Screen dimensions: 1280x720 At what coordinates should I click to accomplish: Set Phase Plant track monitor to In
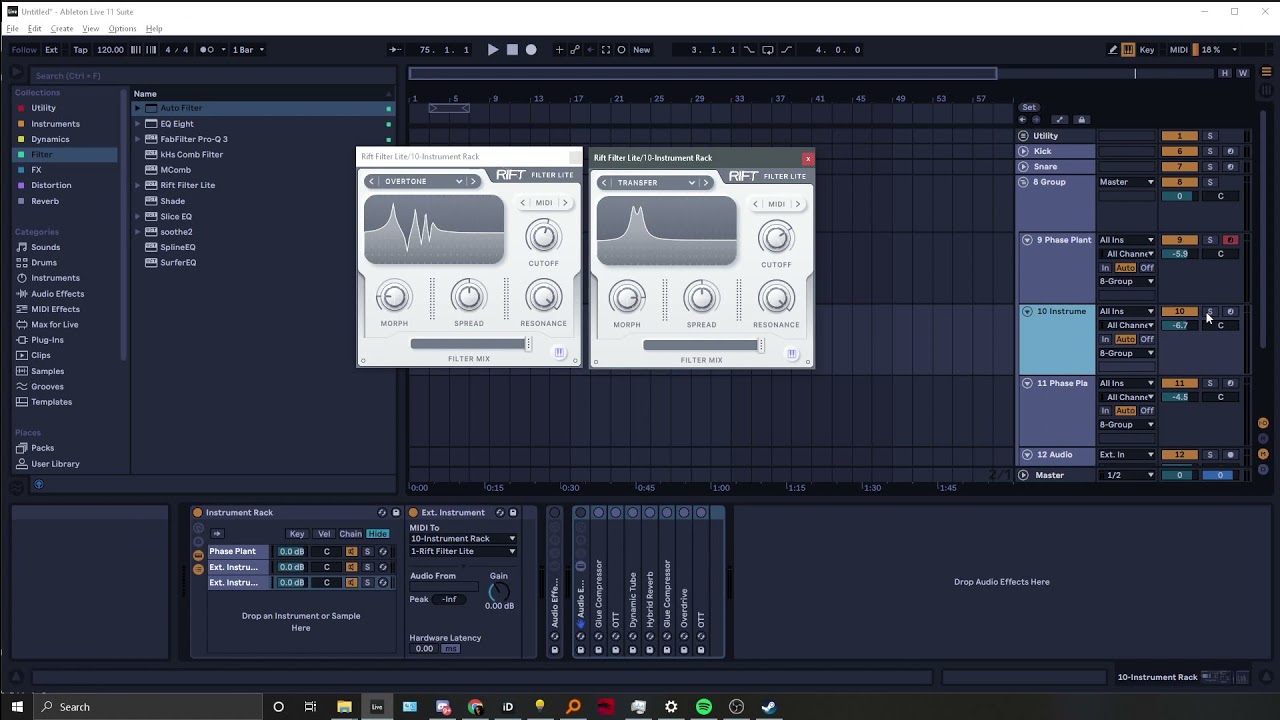tap(1105, 268)
